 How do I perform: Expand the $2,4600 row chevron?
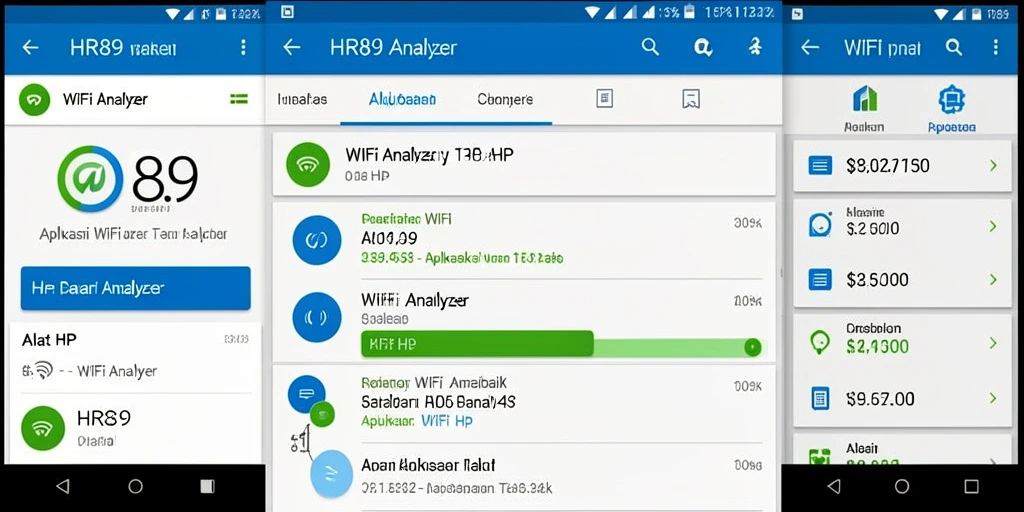993,343
